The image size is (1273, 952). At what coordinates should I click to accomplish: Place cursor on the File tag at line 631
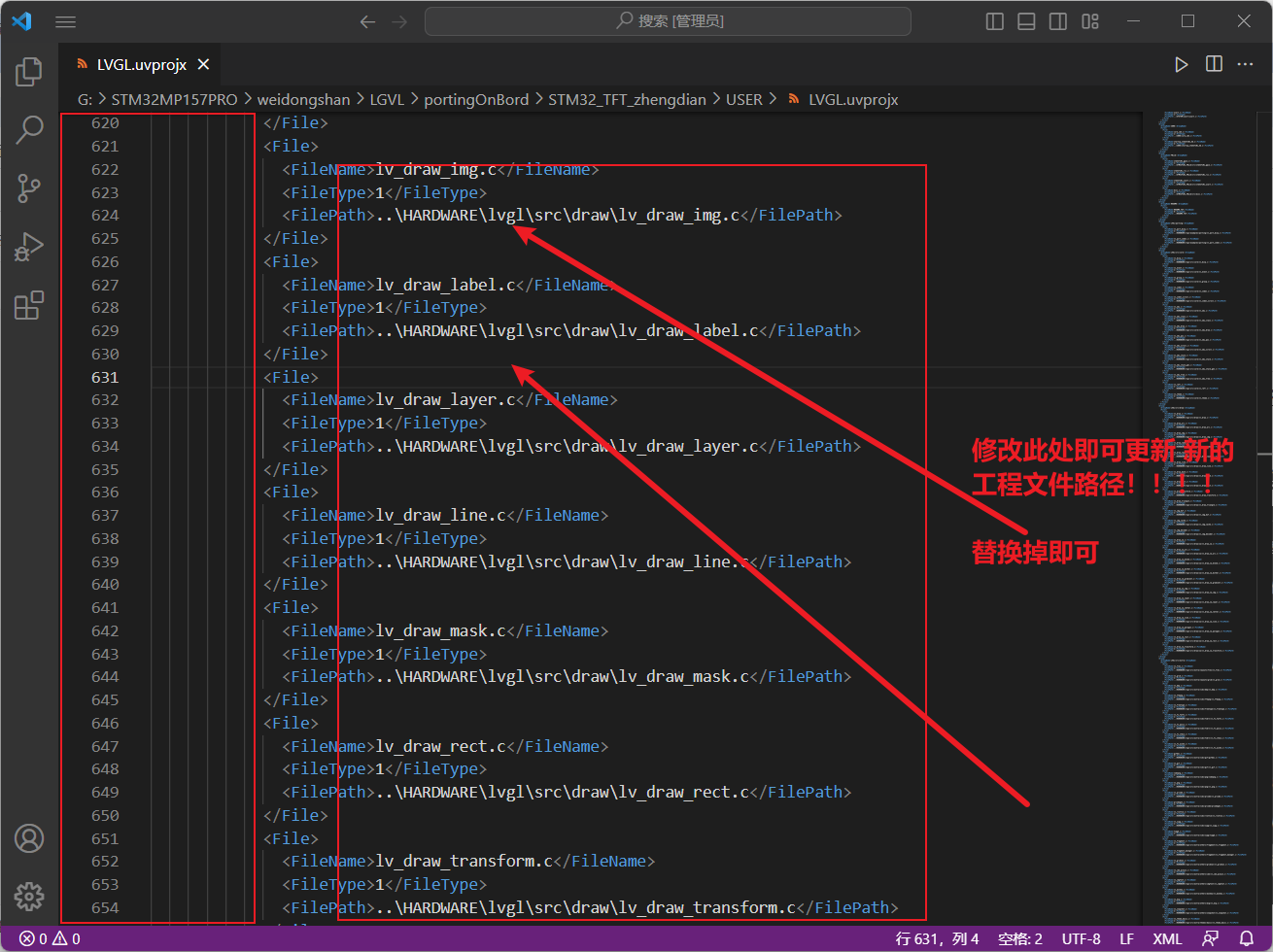tap(291, 377)
